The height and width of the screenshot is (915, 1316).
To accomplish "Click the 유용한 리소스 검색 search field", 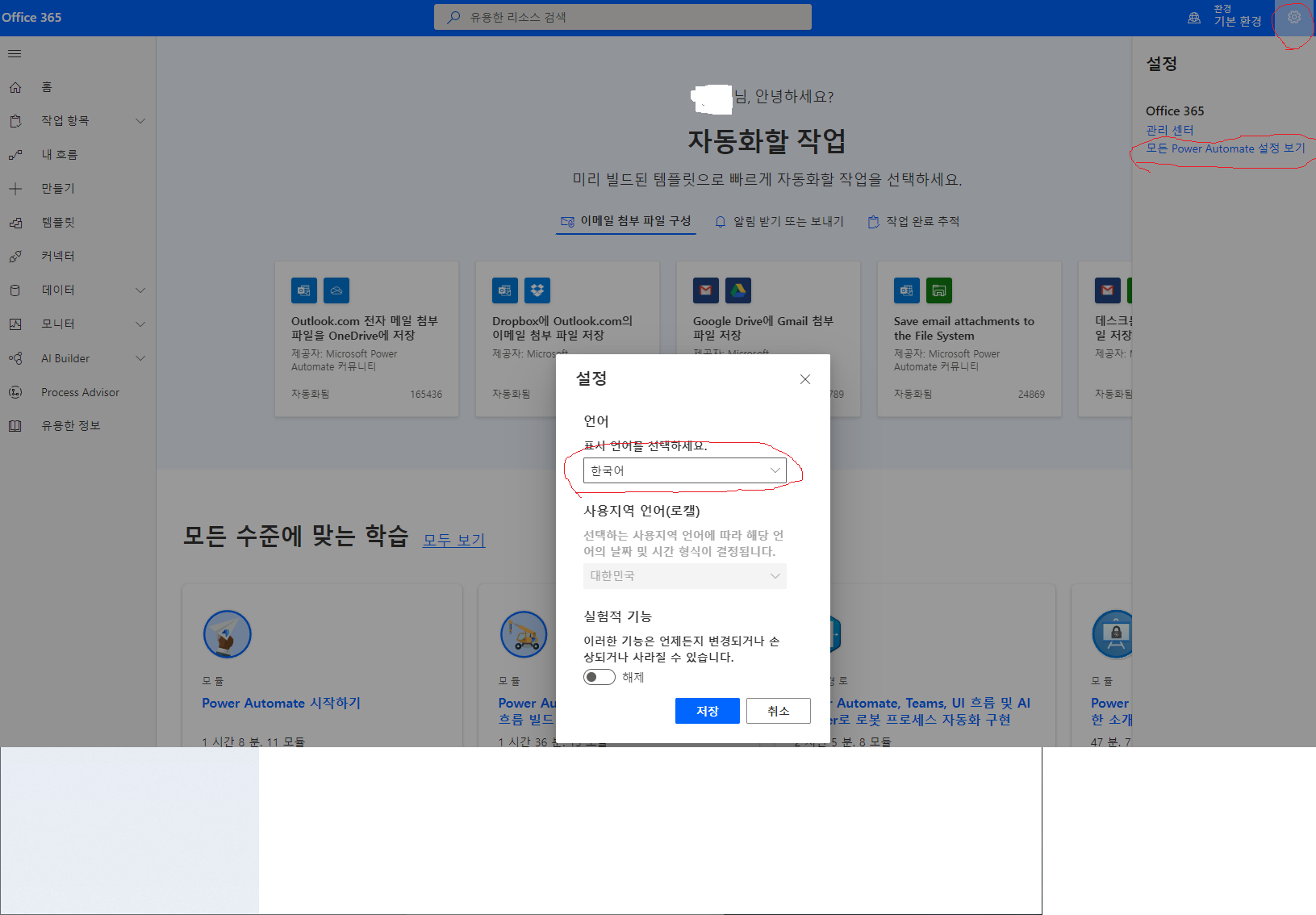I will pos(623,17).
